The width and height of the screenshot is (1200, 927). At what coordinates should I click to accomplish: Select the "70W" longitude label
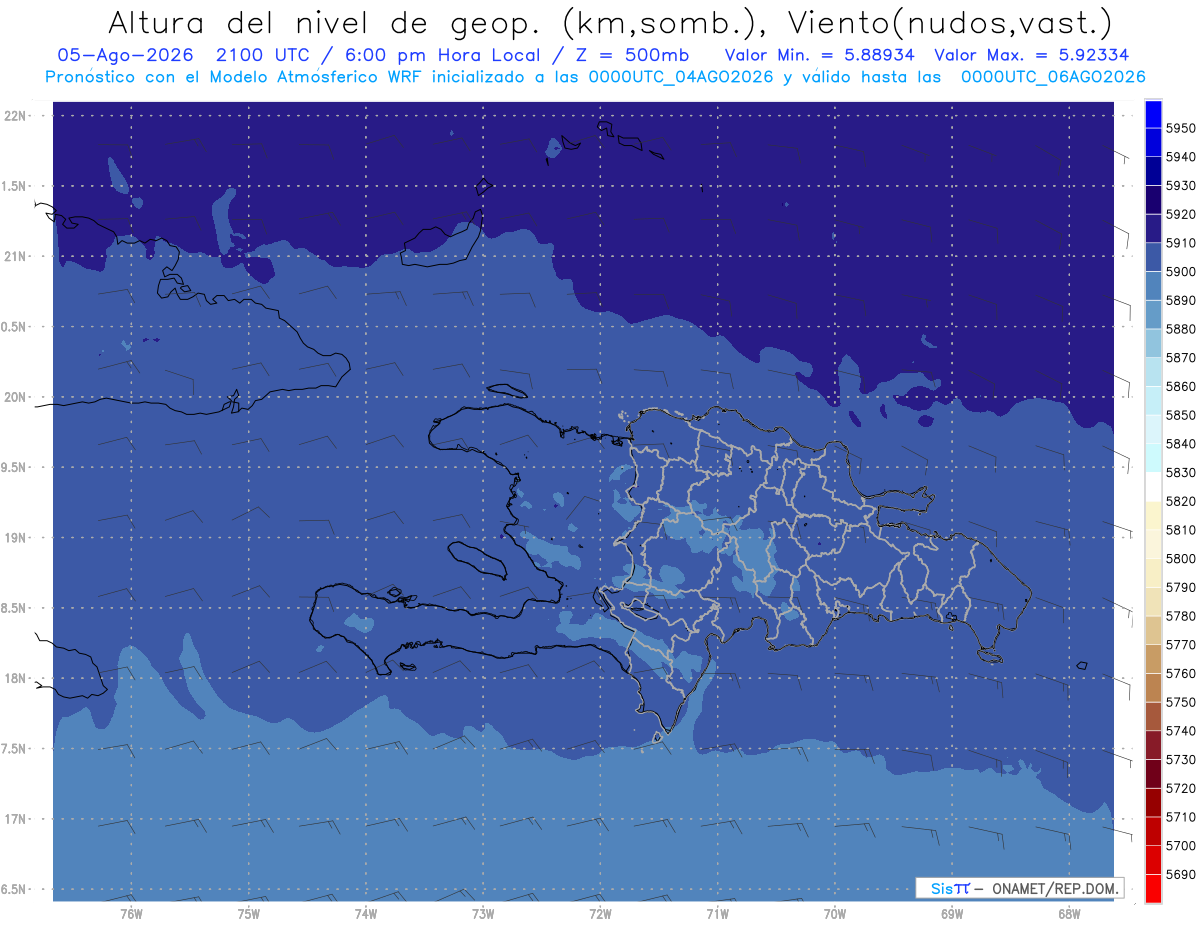835,915
